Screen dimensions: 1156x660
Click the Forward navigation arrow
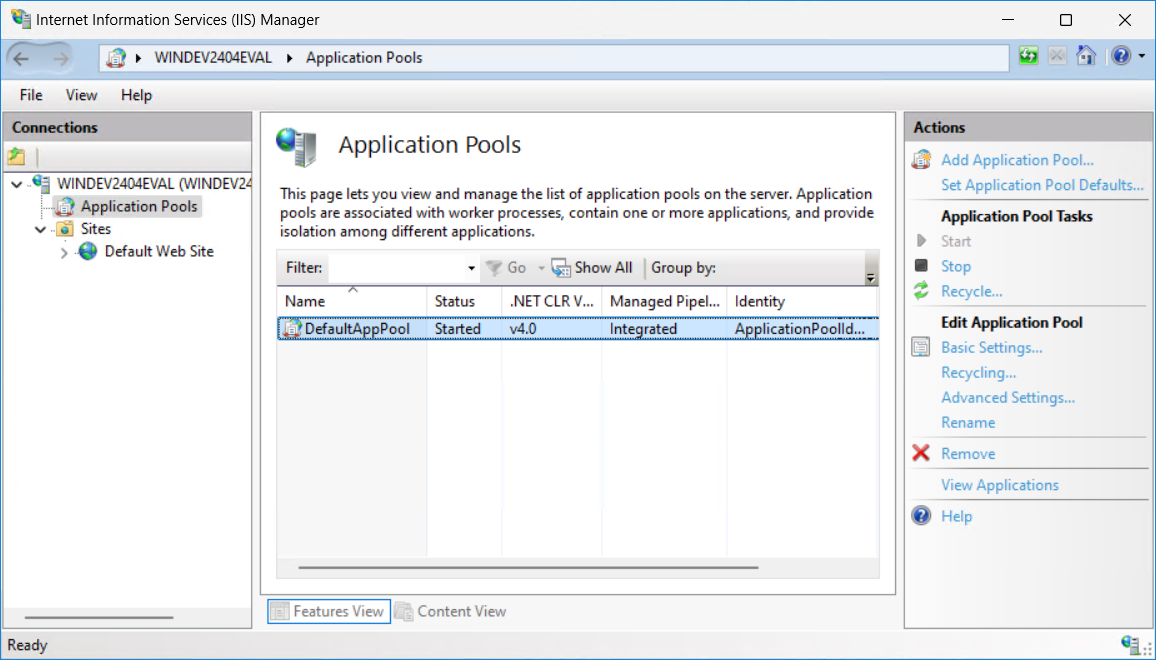click(x=60, y=58)
